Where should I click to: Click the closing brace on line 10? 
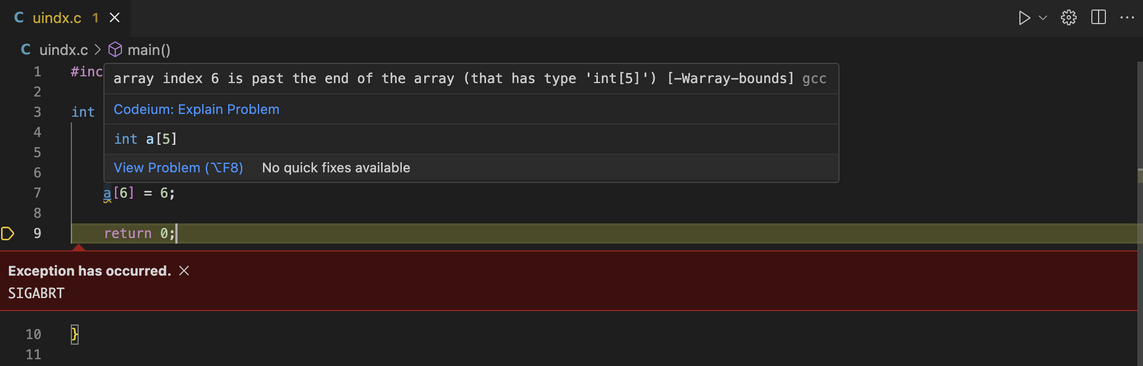74,335
